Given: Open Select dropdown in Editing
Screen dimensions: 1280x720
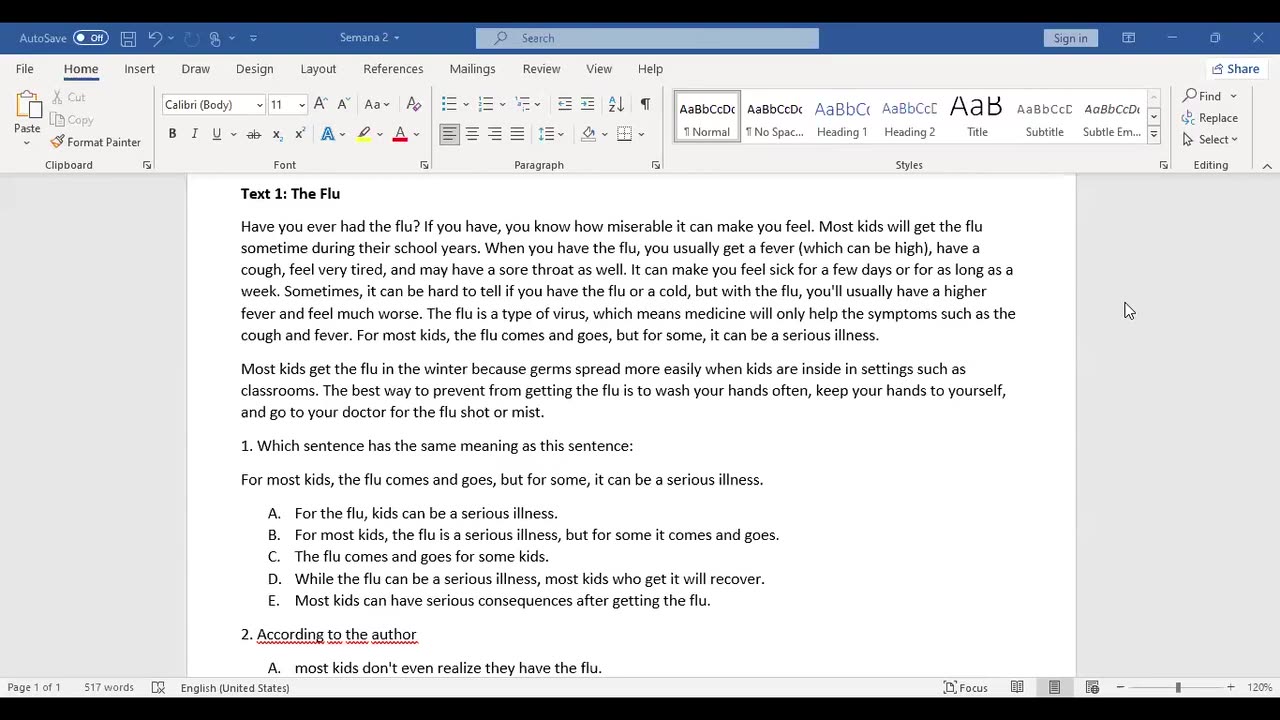Looking at the screenshot, I should (1211, 140).
